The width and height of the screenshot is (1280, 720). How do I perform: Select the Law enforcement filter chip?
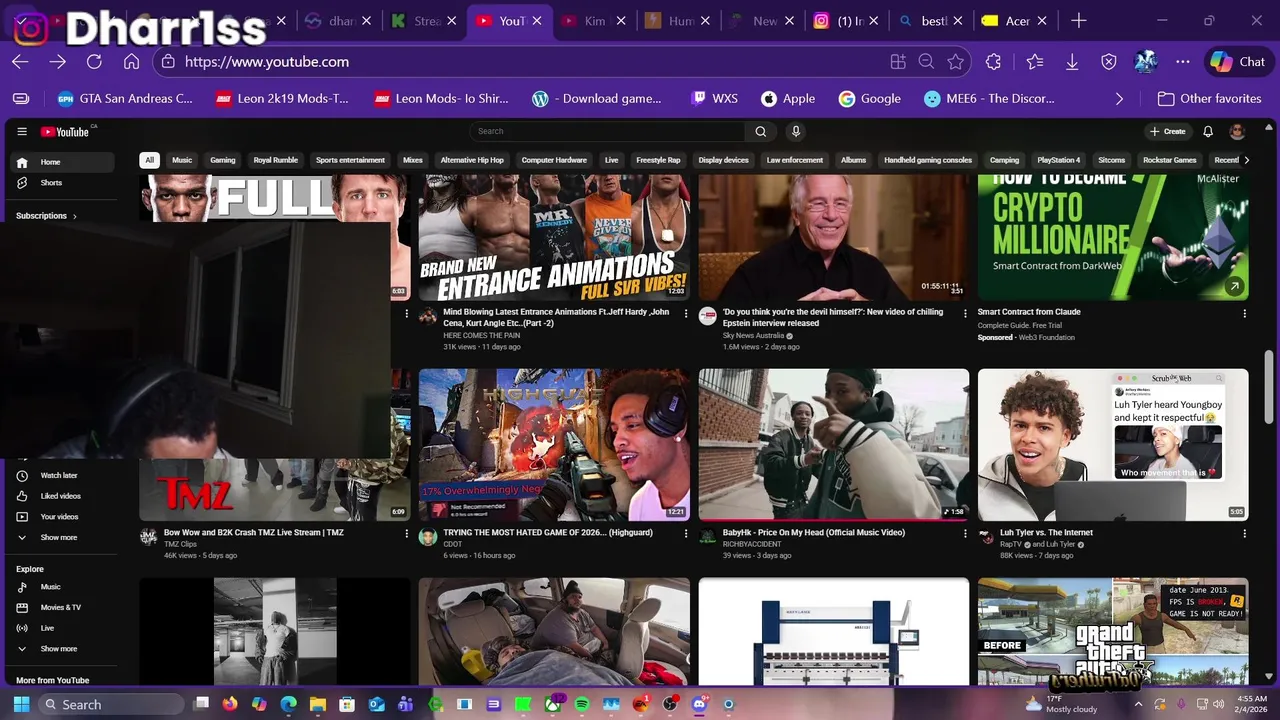point(795,160)
